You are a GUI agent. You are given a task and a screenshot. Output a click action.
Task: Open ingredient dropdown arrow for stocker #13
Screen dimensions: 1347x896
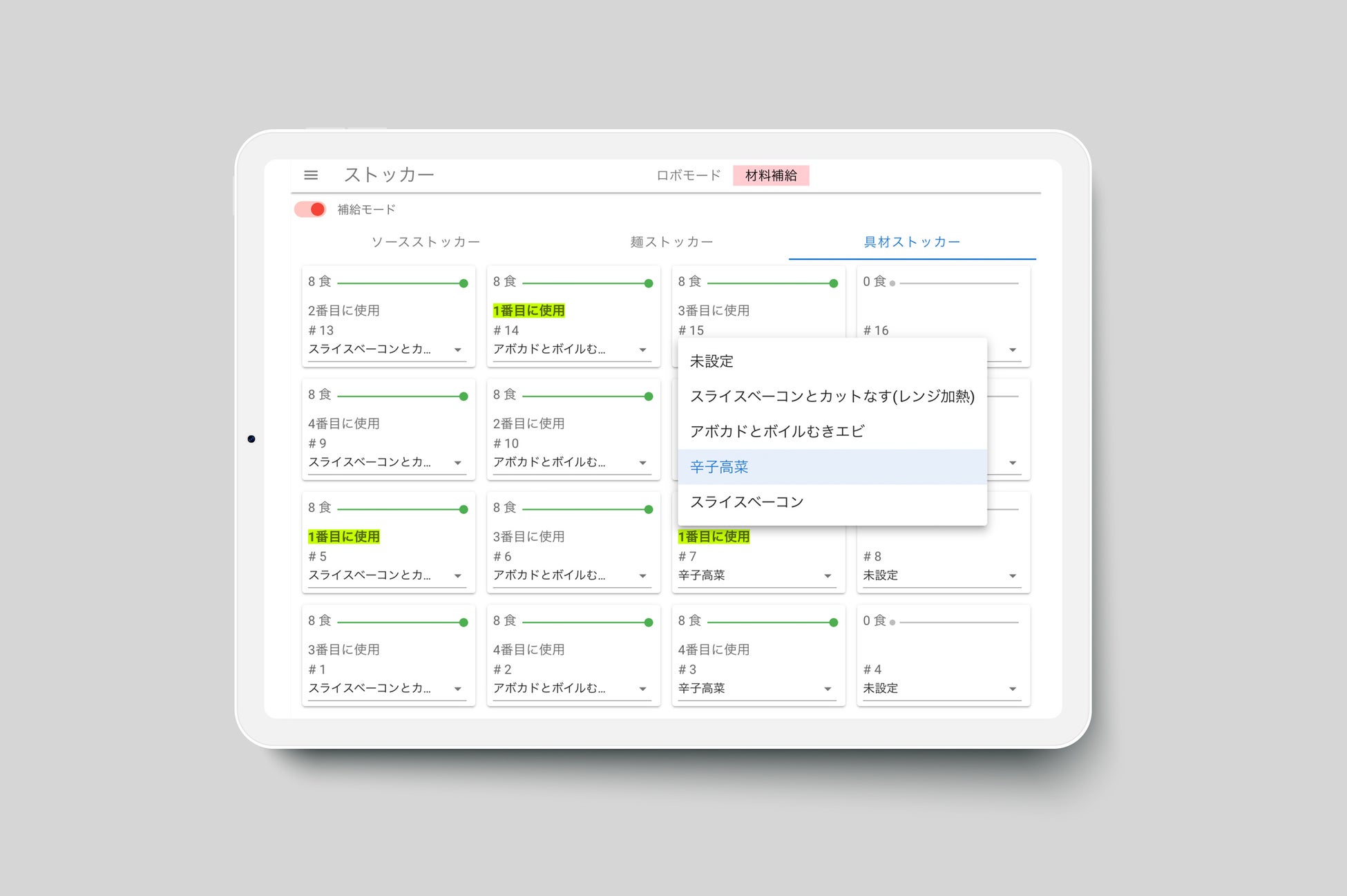[457, 350]
